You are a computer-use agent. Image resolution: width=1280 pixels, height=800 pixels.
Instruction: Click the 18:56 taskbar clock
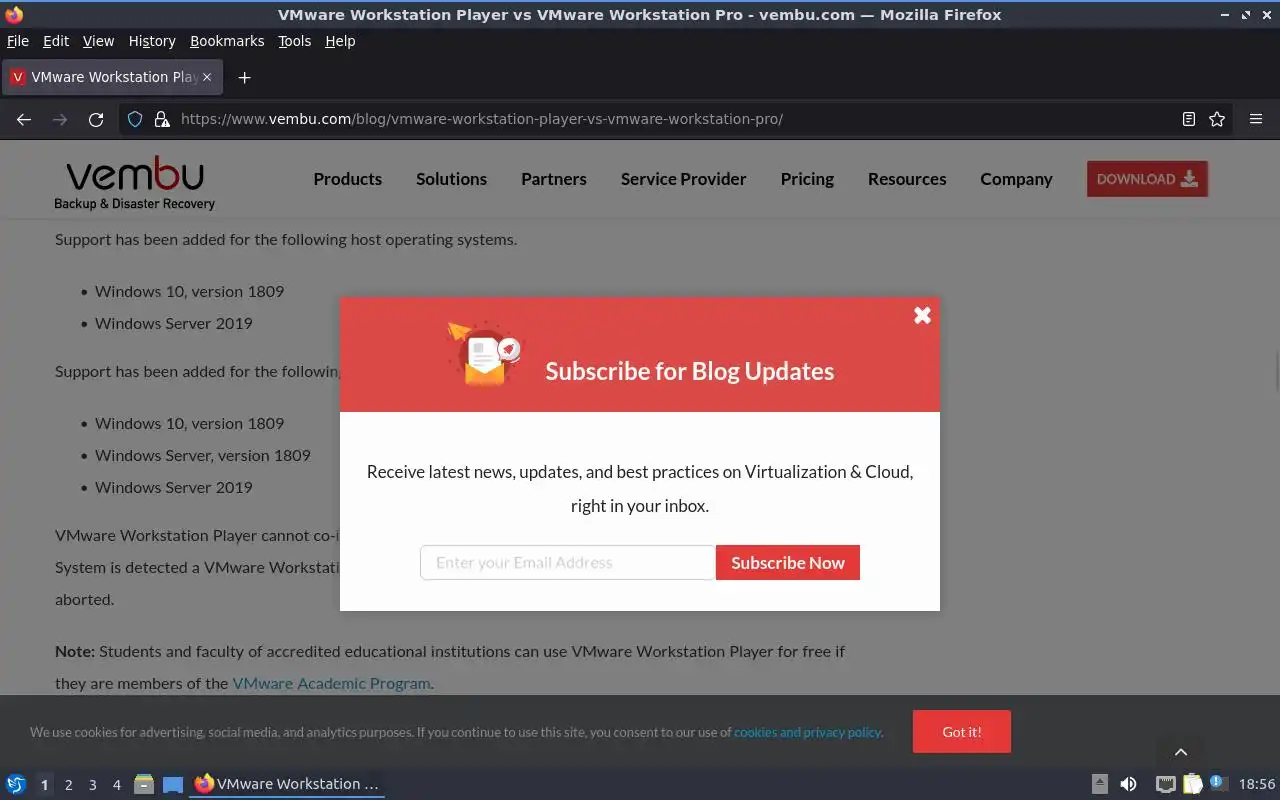[x=1257, y=784]
